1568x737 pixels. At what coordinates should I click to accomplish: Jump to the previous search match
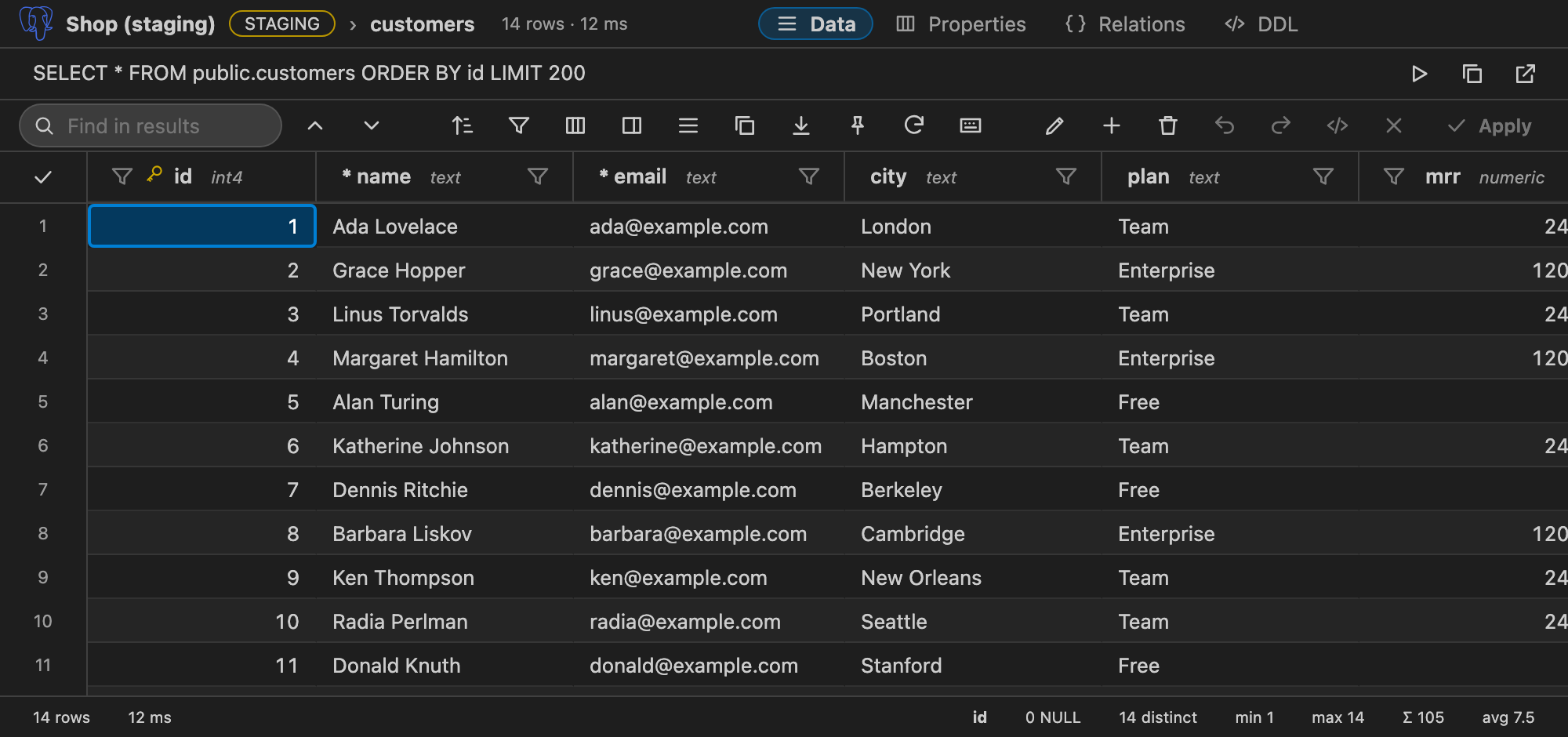point(315,125)
